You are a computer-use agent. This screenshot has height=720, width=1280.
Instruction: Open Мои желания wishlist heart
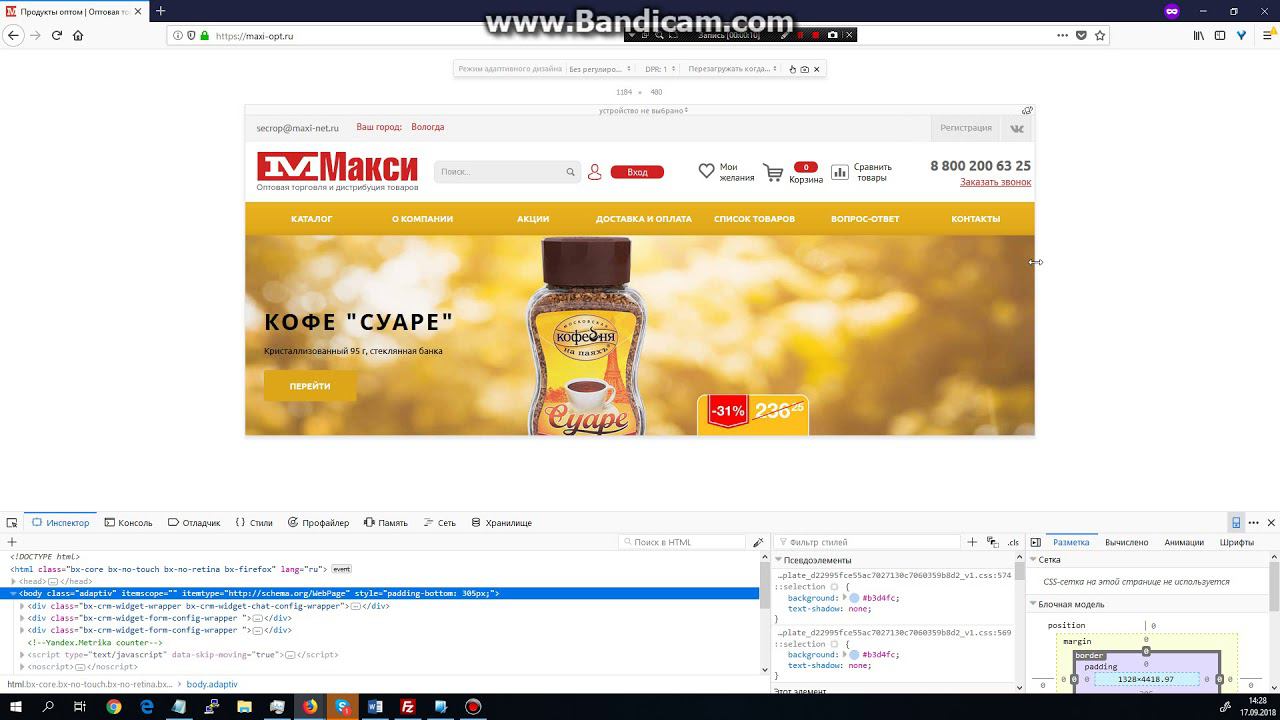(706, 171)
